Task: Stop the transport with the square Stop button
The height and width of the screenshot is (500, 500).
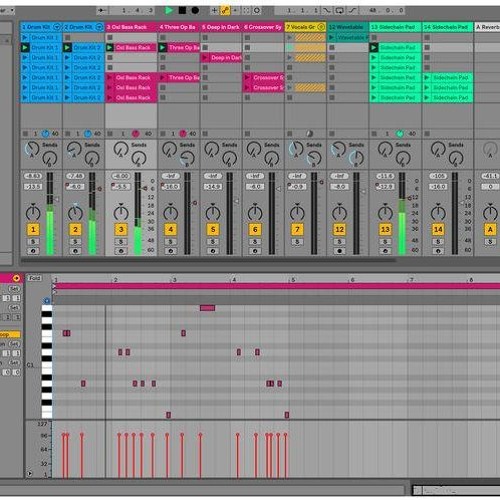Action: coord(182,10)
